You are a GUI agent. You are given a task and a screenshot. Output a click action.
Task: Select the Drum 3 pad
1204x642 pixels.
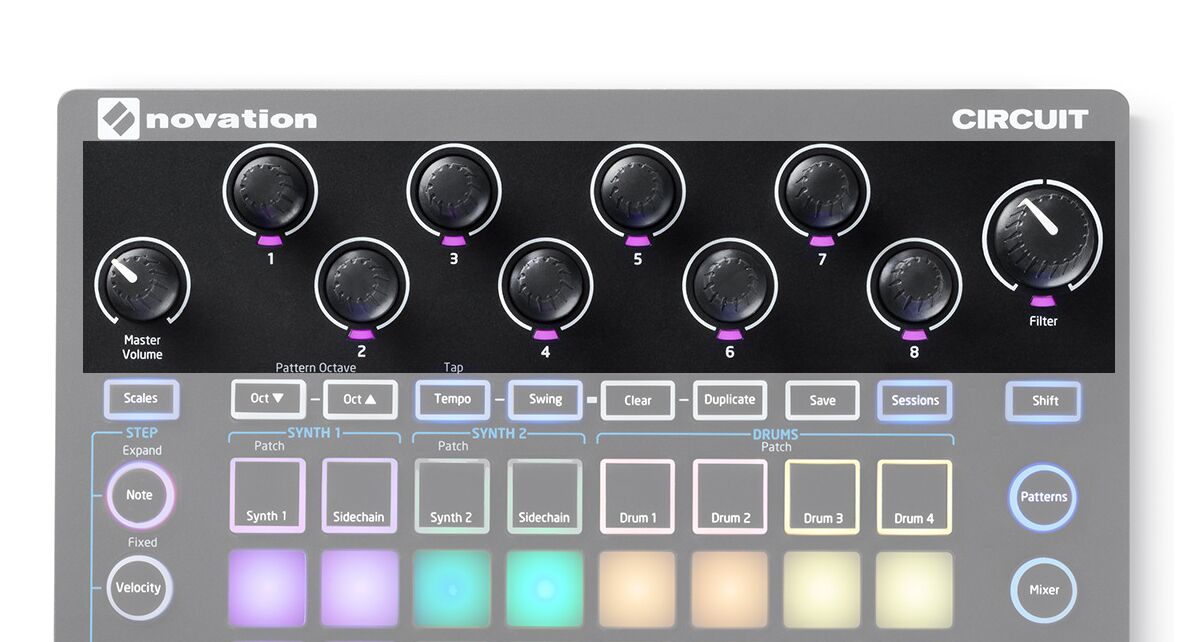(x=823, y=497)
